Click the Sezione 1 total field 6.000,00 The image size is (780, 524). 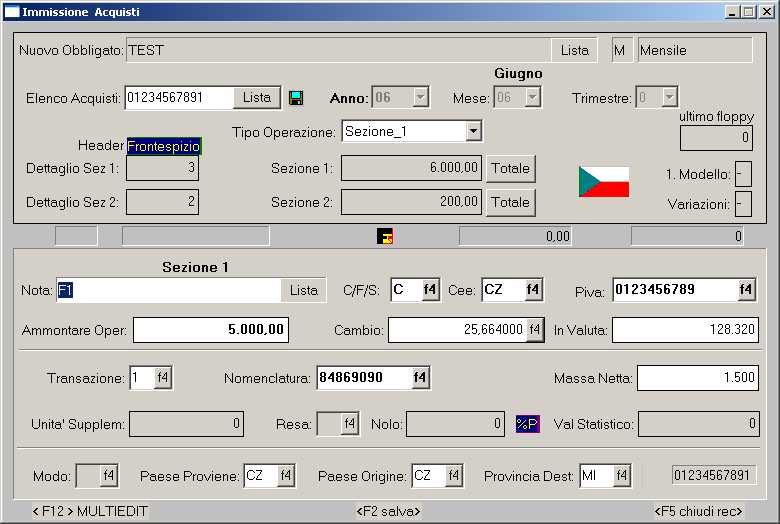click(411, 168)
